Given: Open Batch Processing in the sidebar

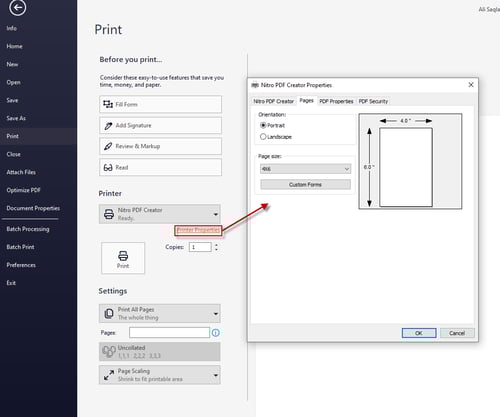Looking at the screenshot, I should (x=28, y=229).
